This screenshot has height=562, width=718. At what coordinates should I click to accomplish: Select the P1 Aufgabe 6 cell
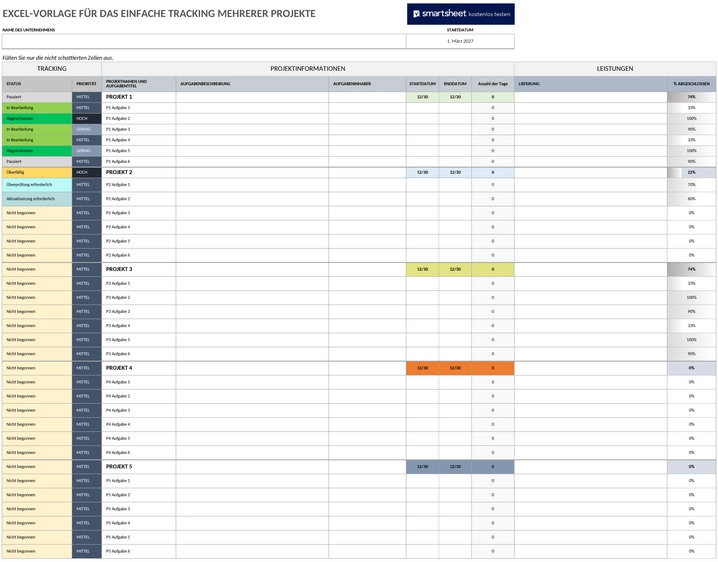139,162
